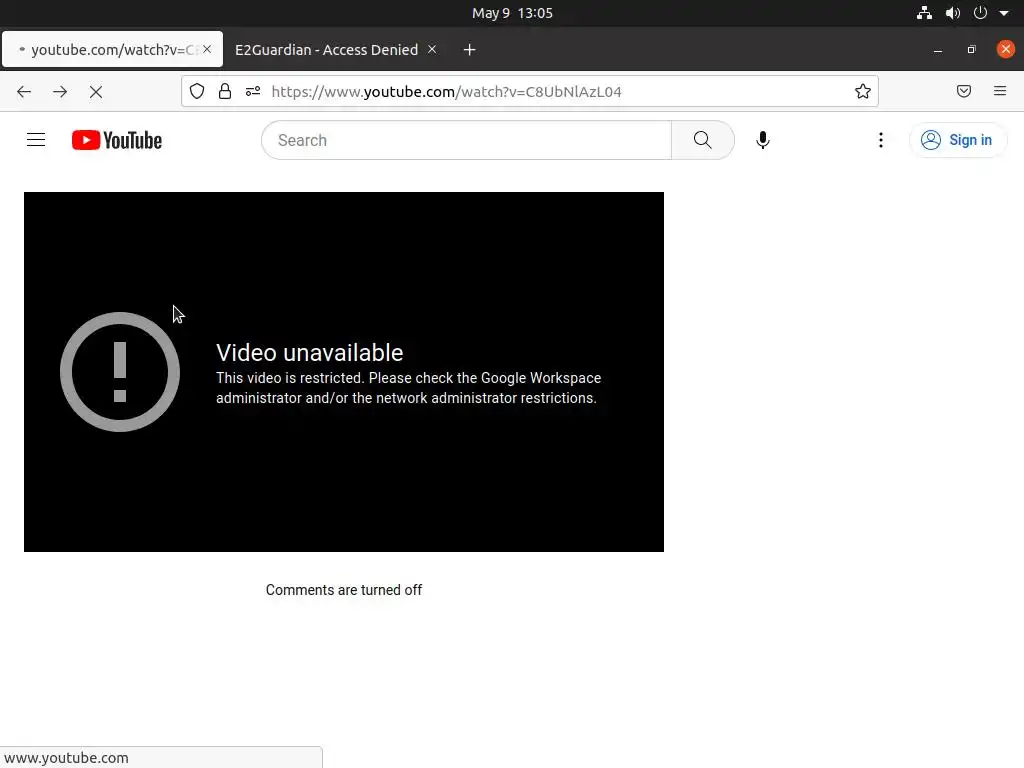Restore the Firefox window size
The image size is (1024, 768).
click(972, 50)
